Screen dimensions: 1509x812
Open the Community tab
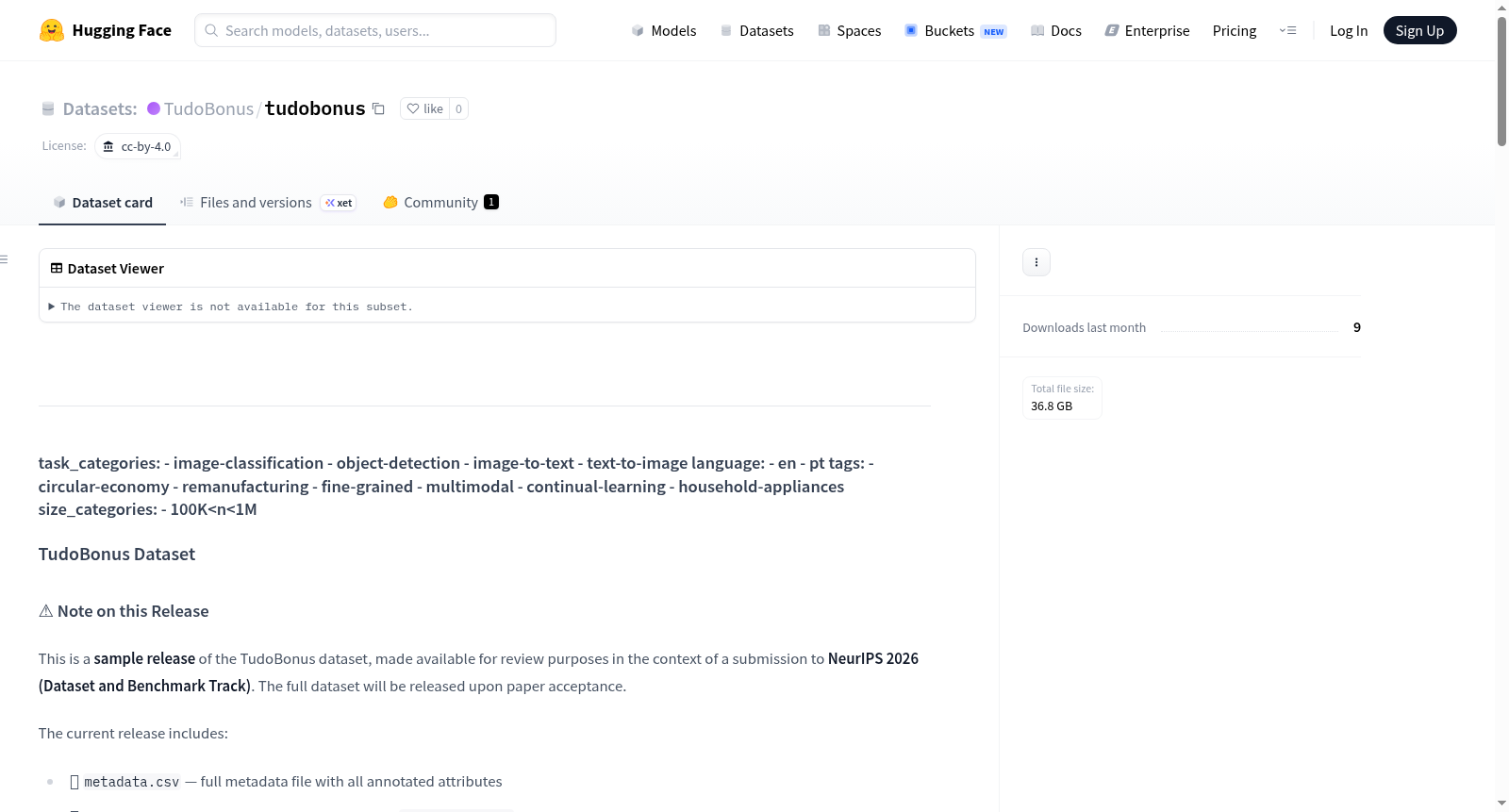[x=440, y=203]
